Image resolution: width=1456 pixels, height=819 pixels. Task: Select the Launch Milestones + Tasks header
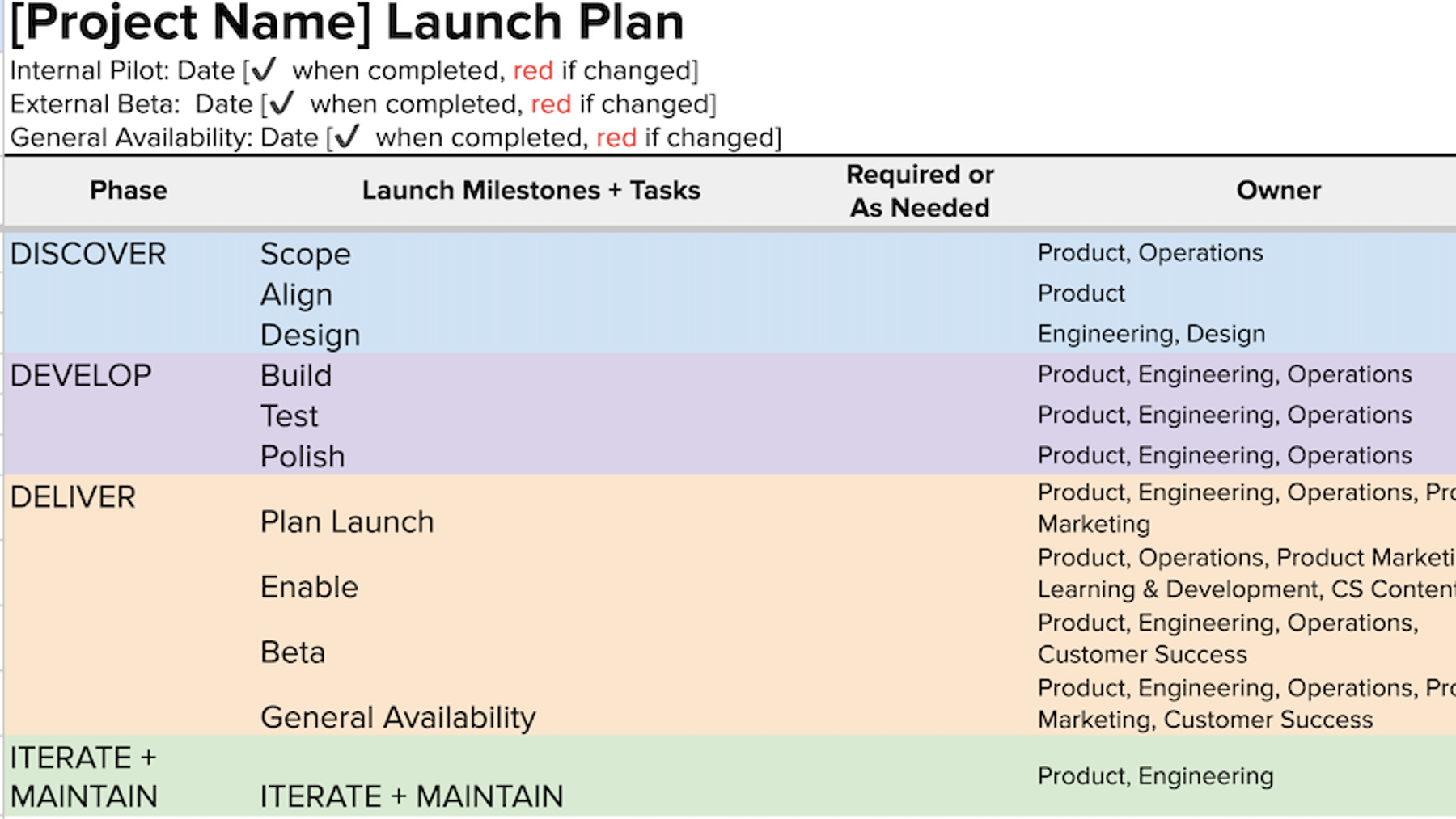pyautogui.click(x=531, y=191)
